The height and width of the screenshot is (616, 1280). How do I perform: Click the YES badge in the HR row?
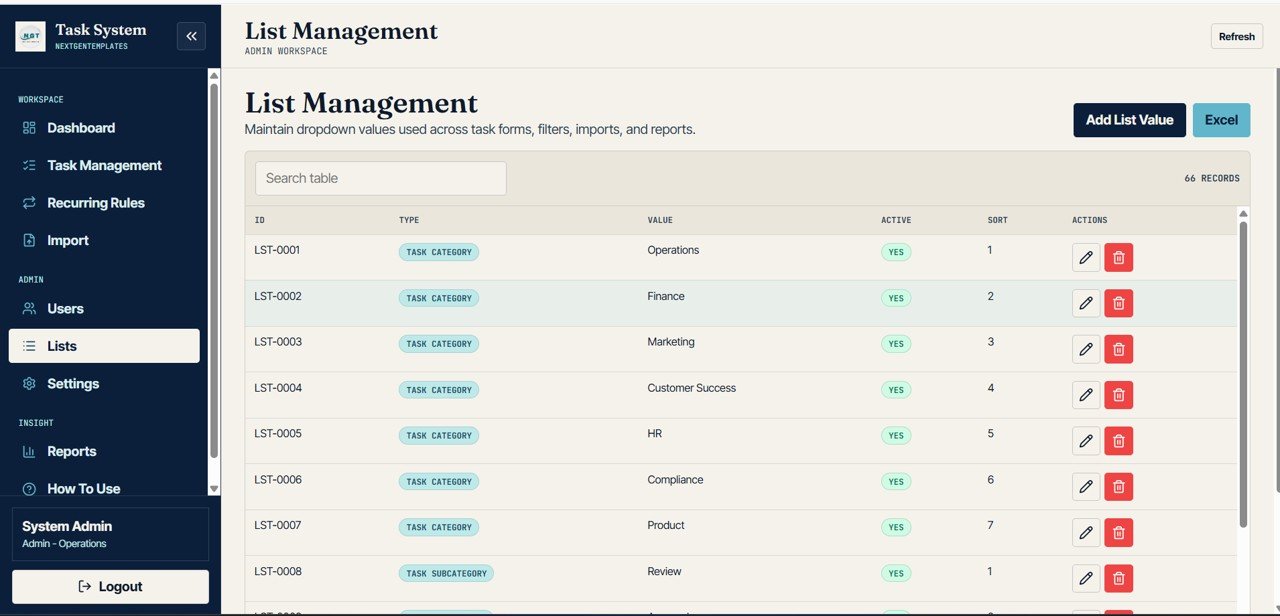tap(896, 436)
